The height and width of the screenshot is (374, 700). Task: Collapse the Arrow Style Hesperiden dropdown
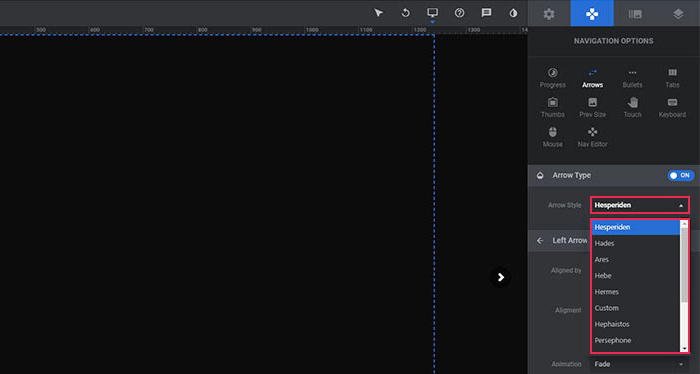[640, 205]
